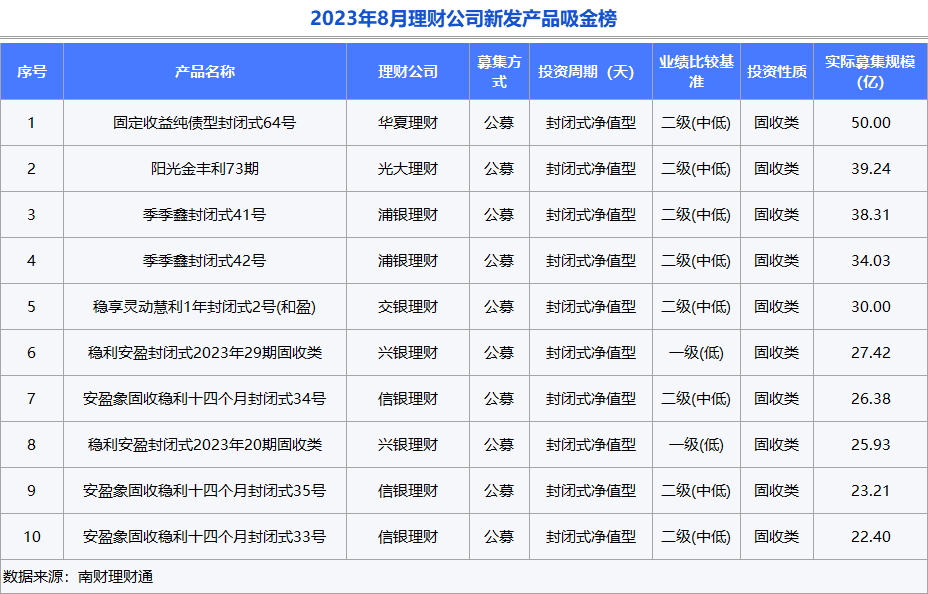Click 信银理财 in the 封闭式35号 row
The image size is (928, 594).
coord(408,490)
